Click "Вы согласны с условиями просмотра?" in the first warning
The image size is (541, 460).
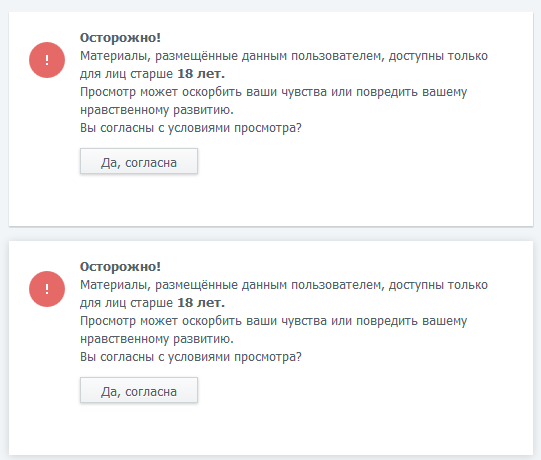[191, 128]
